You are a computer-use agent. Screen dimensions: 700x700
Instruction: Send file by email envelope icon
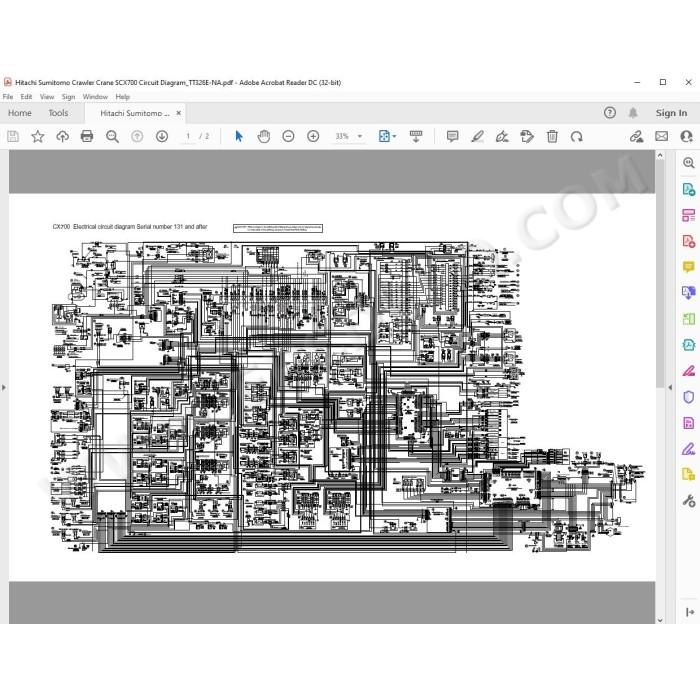[662, 136]
